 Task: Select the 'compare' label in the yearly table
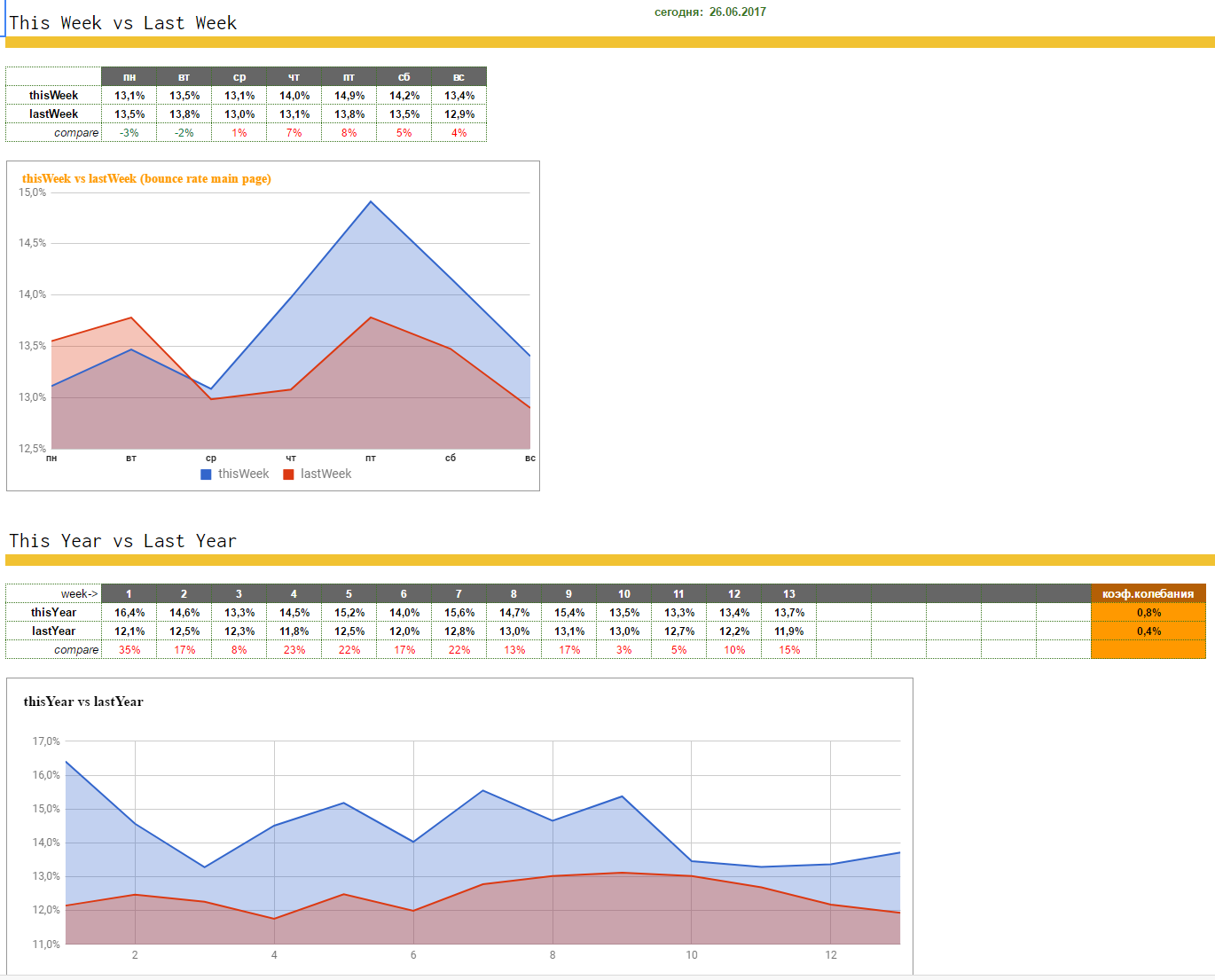click(76, 650)
